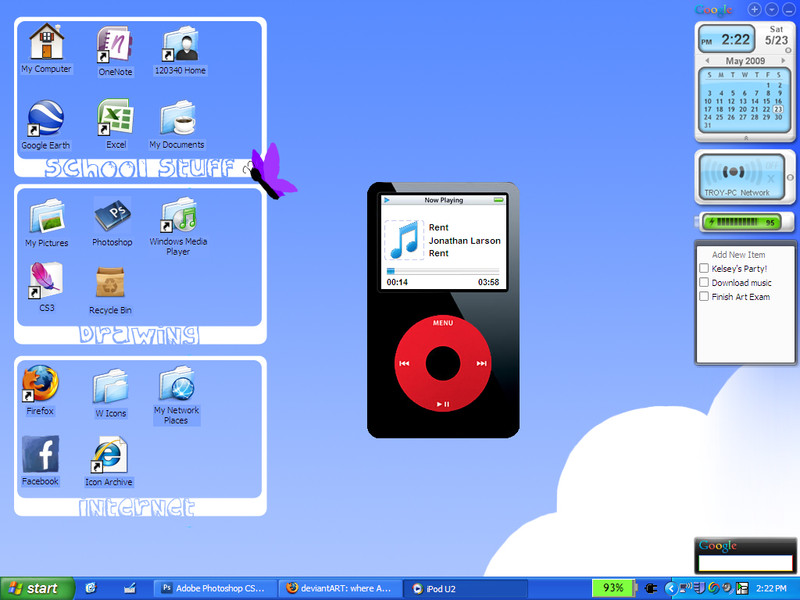Click play/pause on the iPod wheel
This screenshot has width=800, height=600.
coord(443,404)
